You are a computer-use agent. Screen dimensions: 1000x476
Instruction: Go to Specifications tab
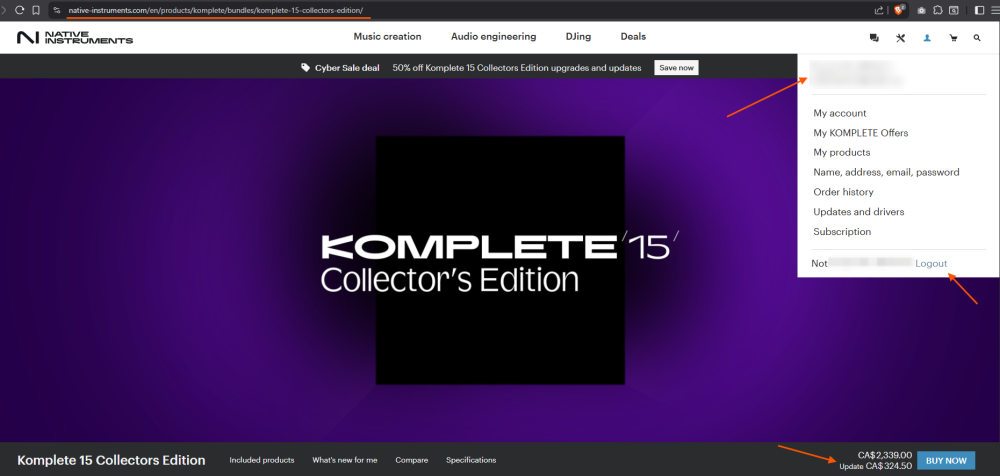click(471, 460)
